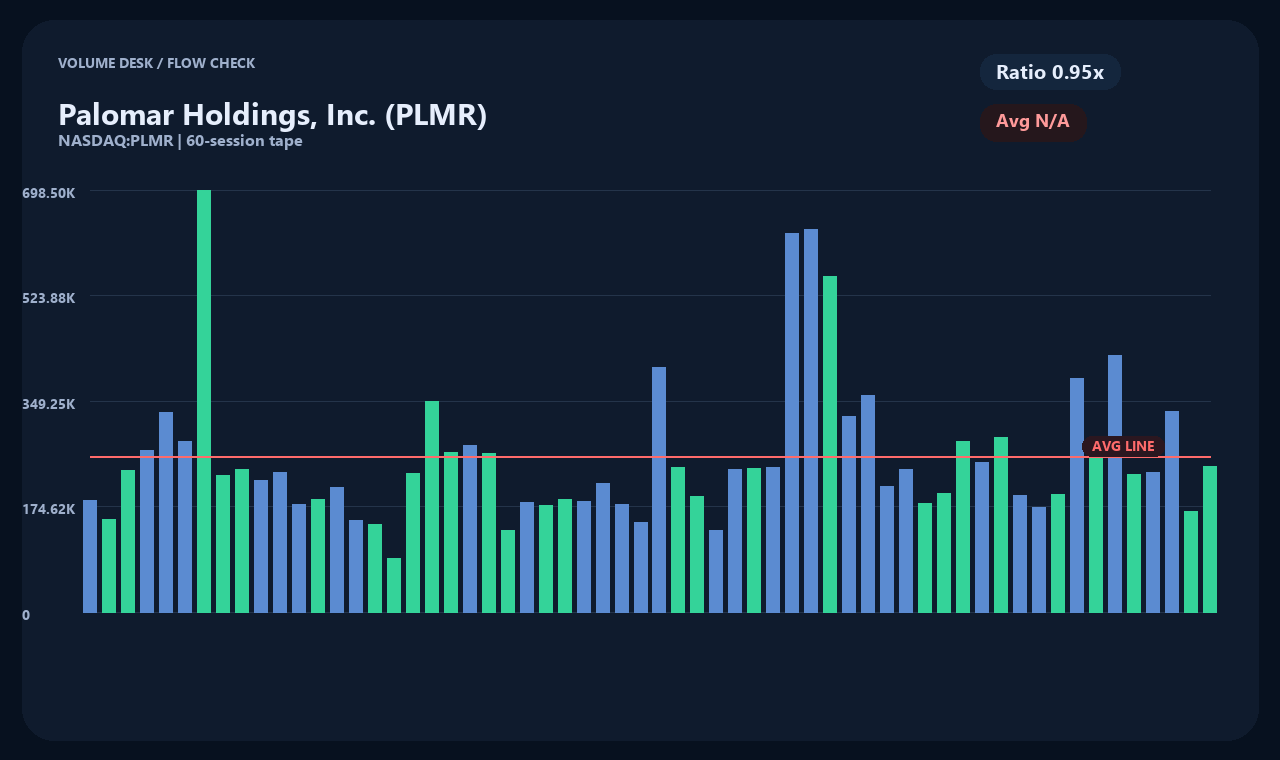Viewport: 1280px width, 760px height.
Task: Click the 523.88K axis label
Action: (49, 298)
